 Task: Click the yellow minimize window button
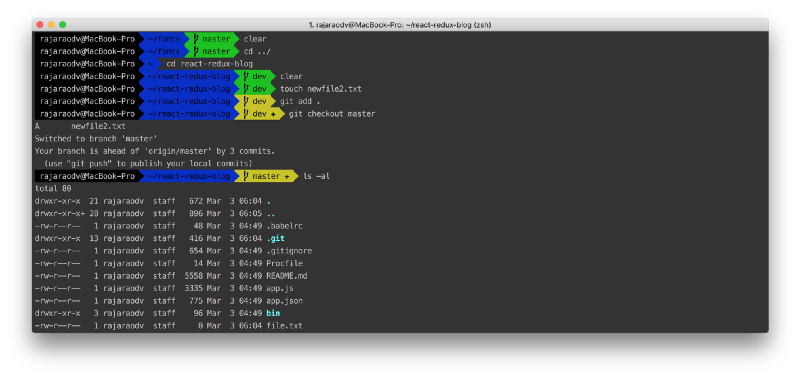[51, 24]
